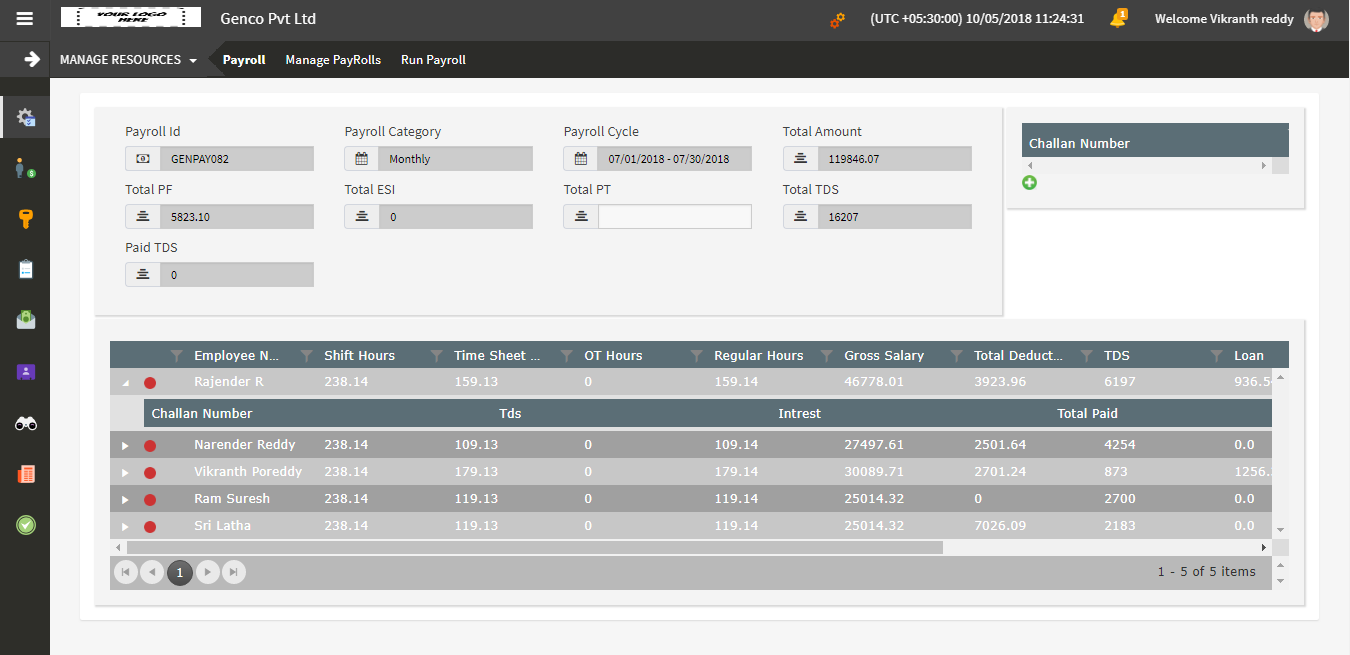Expand the Narender Reddy row
This screenshot has height=655, width=1350.
tap(125, 446)
